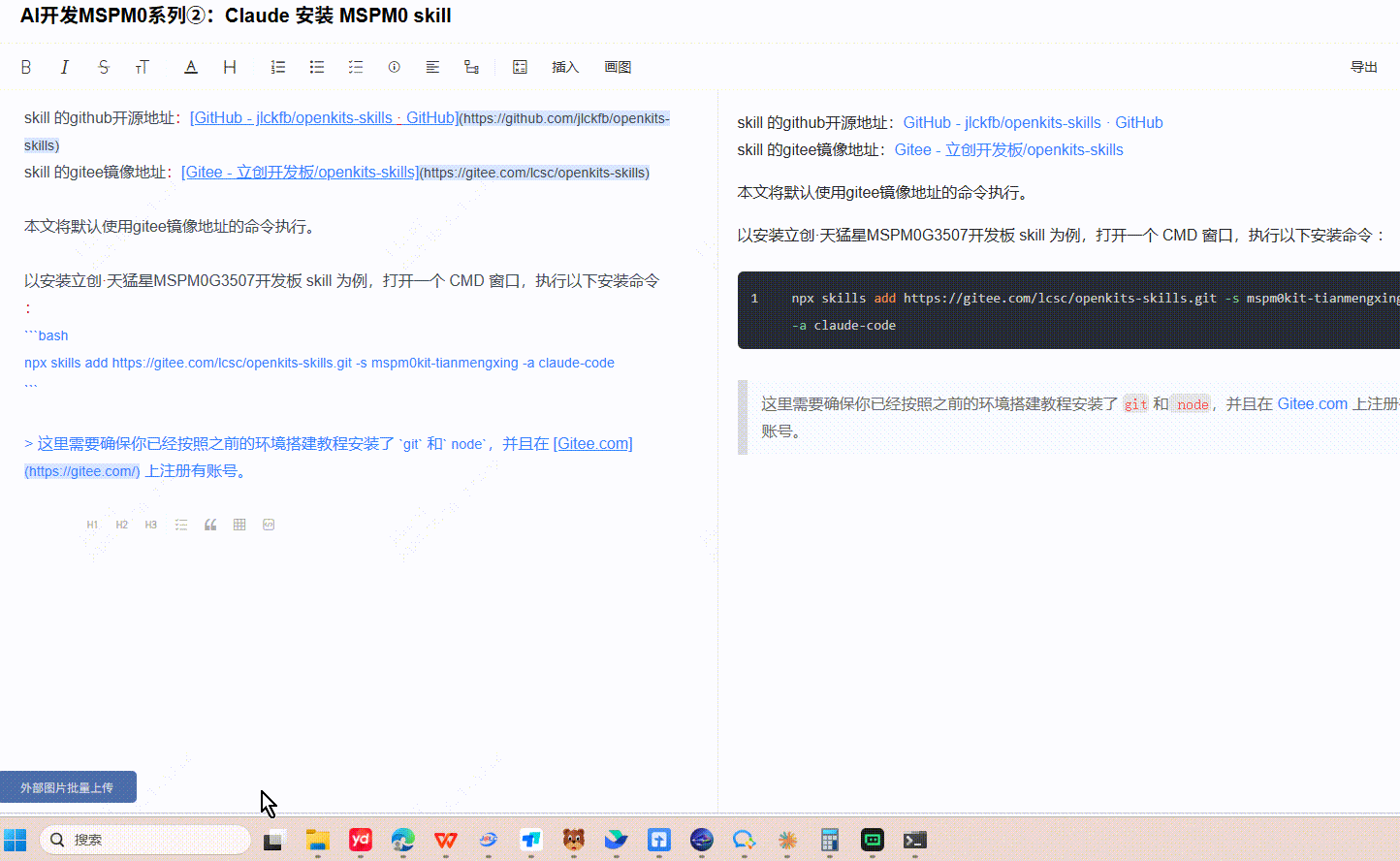Insert a task checklist
The width and height of the screenshot is (1400, 861).
coord(356,67)
